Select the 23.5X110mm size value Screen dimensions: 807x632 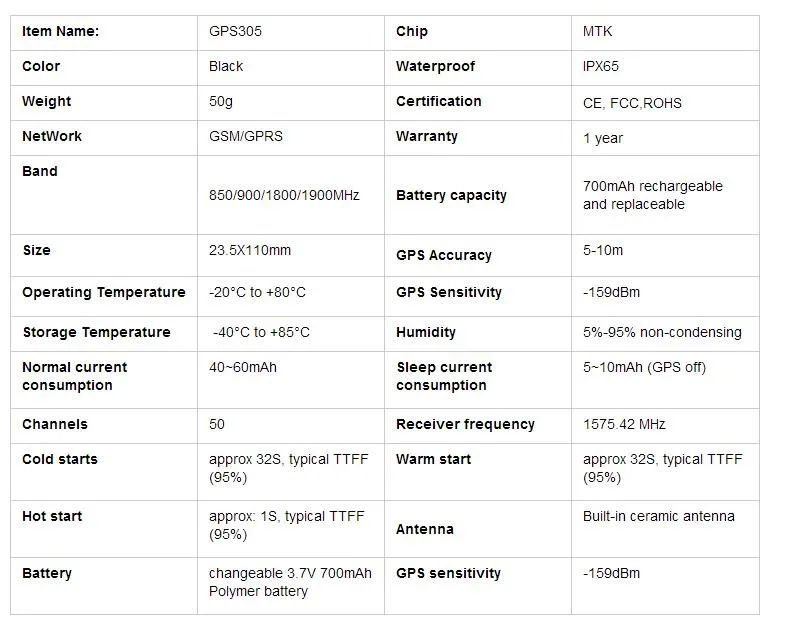tap(250, 250)
